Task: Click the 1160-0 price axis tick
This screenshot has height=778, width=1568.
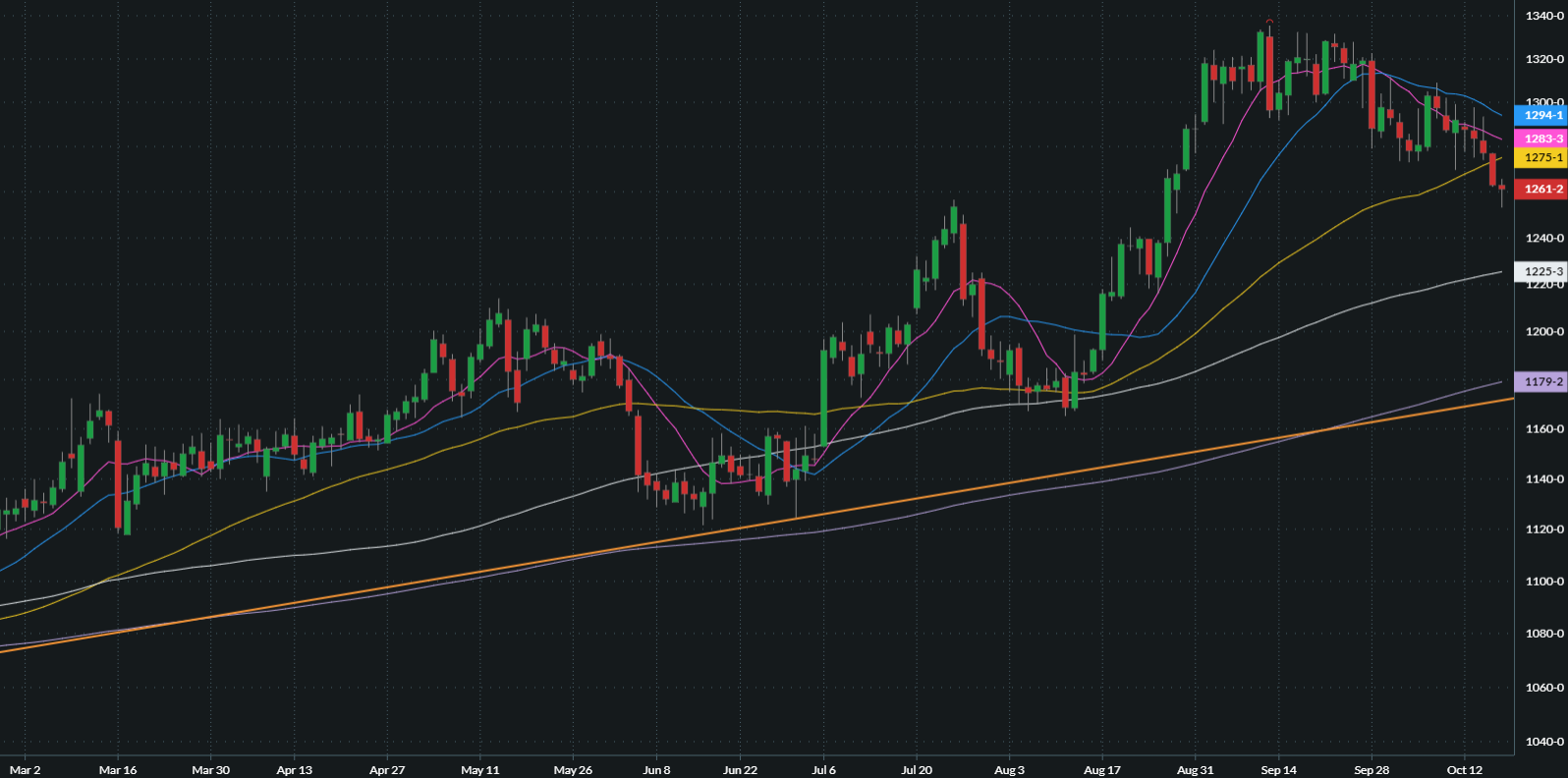Action: pos(1544,428)
